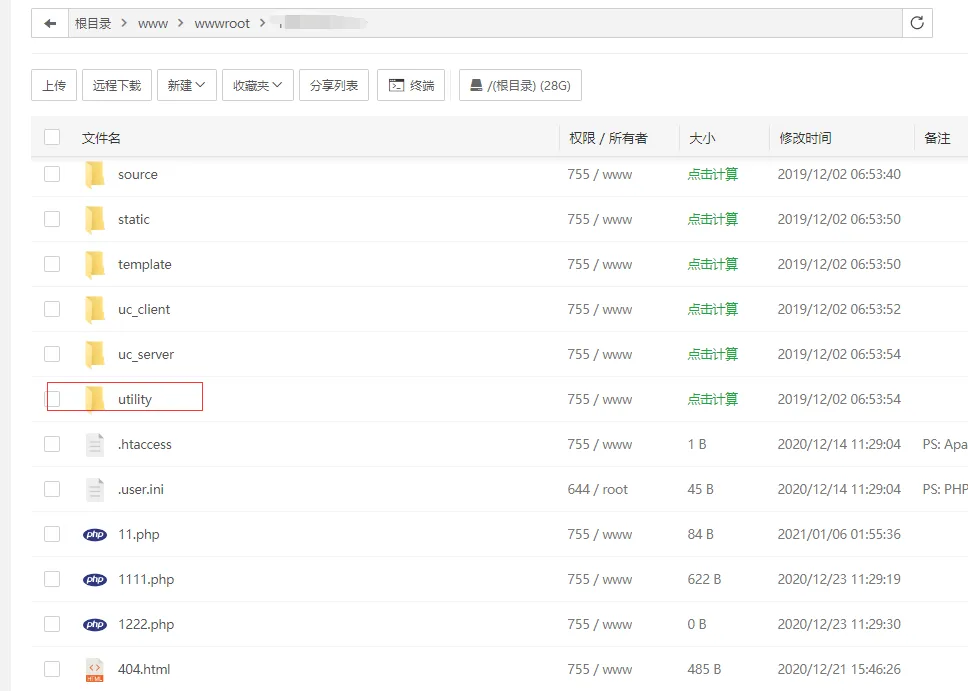Select the checkbox beside .user.ini
The image size is (968, 691).
click(x=52, y=489)
